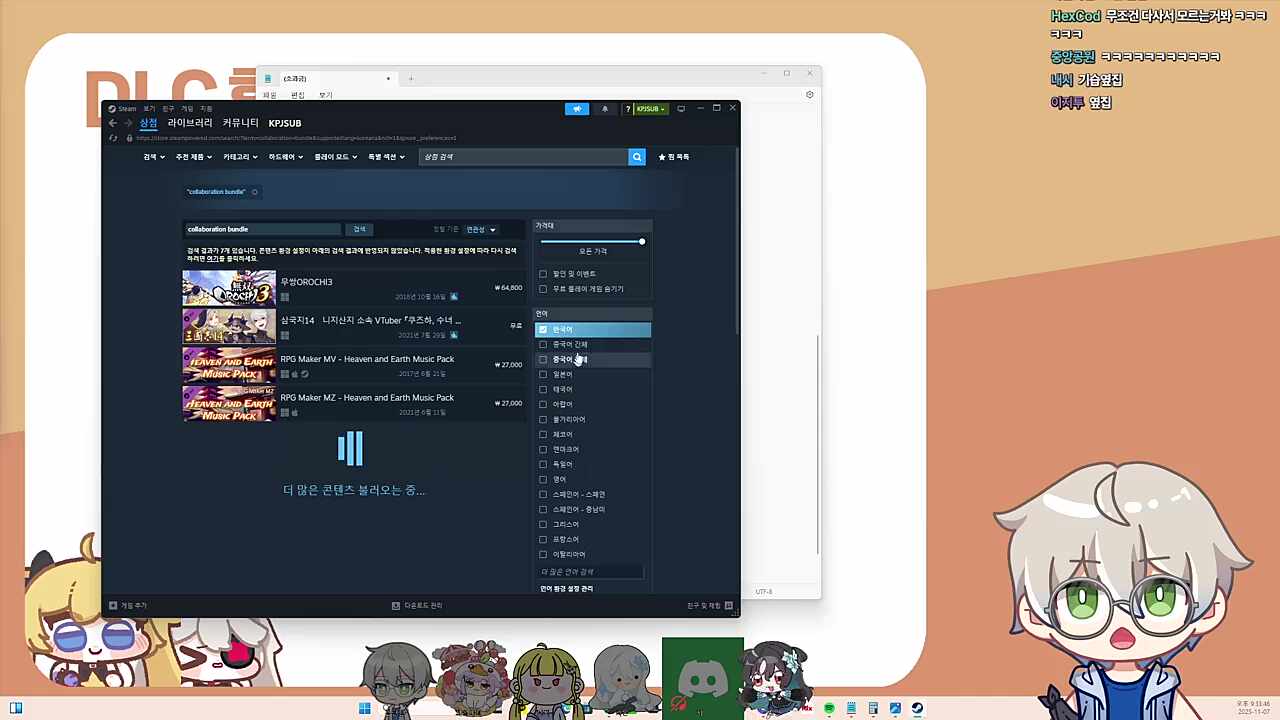Click the 검색 button beside the term box
The image size is (1280, 720).
tap(359, 229)
